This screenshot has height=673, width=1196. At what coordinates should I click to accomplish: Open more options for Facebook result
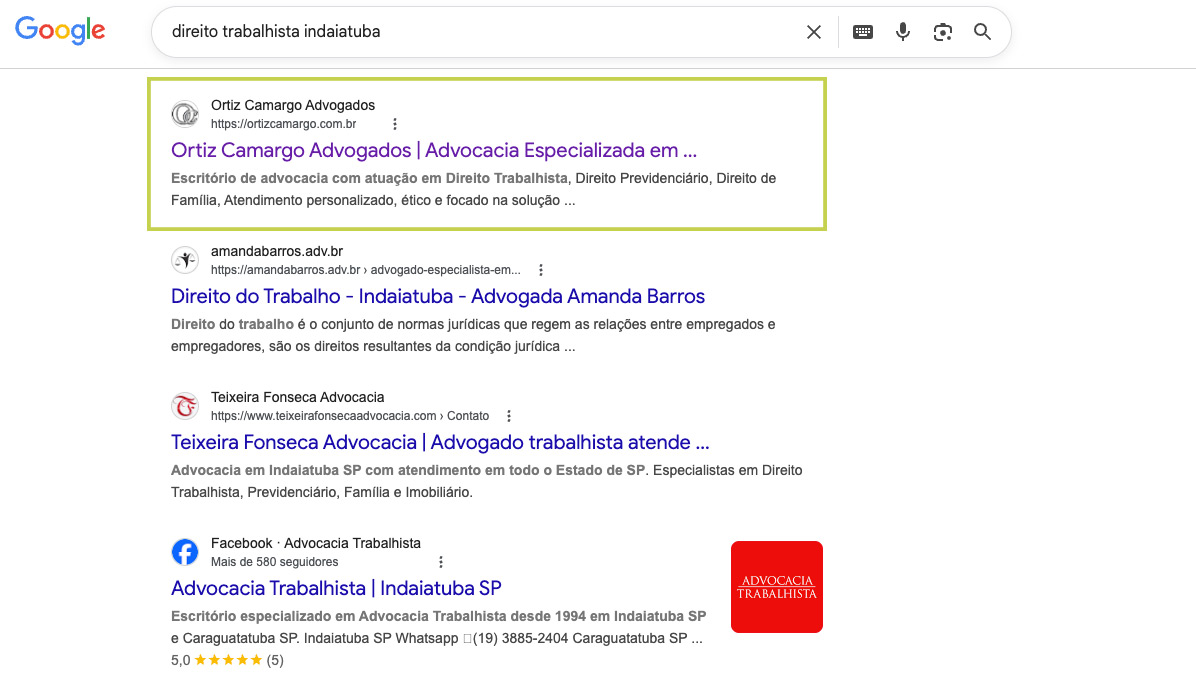[441, 562]
